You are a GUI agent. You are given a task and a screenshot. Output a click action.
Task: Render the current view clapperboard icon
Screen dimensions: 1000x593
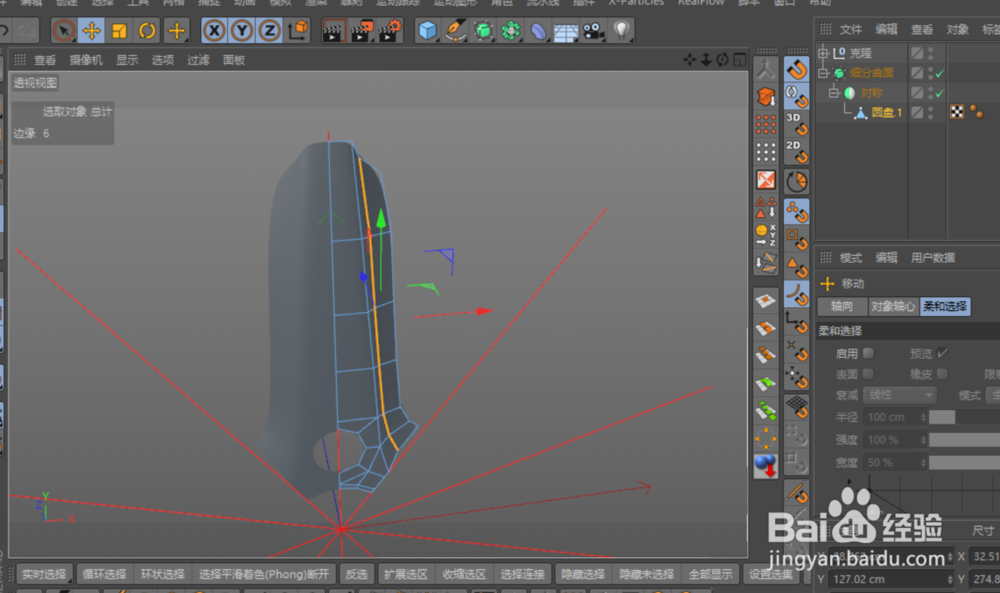pyautogui.click(x=332, y=31)
